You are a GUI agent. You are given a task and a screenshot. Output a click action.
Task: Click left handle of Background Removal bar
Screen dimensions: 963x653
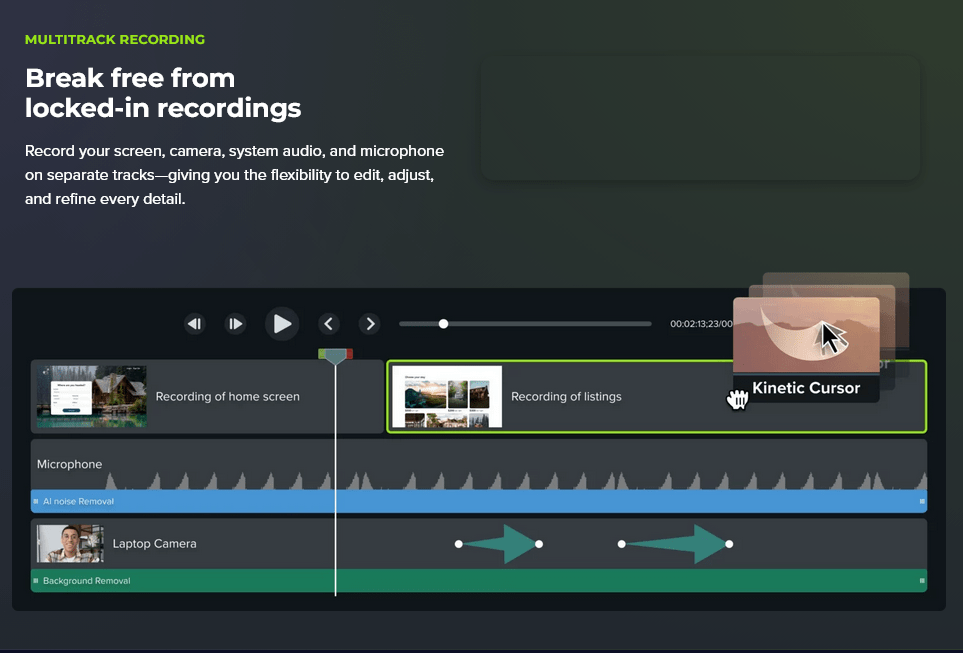pyautogui.click(x=36, y=581)
